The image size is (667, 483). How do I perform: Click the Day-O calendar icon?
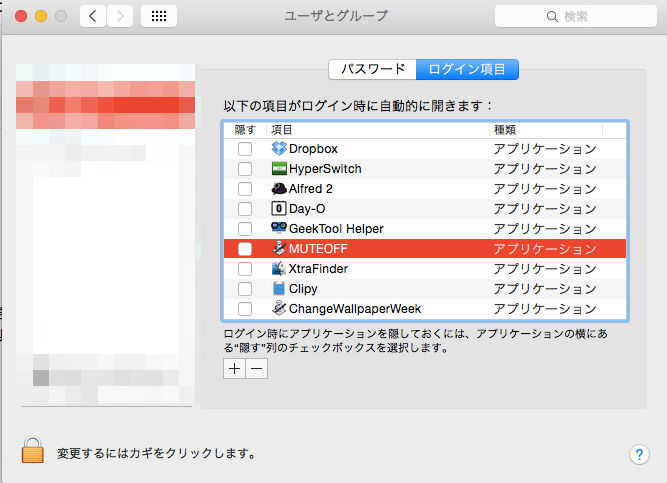(x=279, y=209)
